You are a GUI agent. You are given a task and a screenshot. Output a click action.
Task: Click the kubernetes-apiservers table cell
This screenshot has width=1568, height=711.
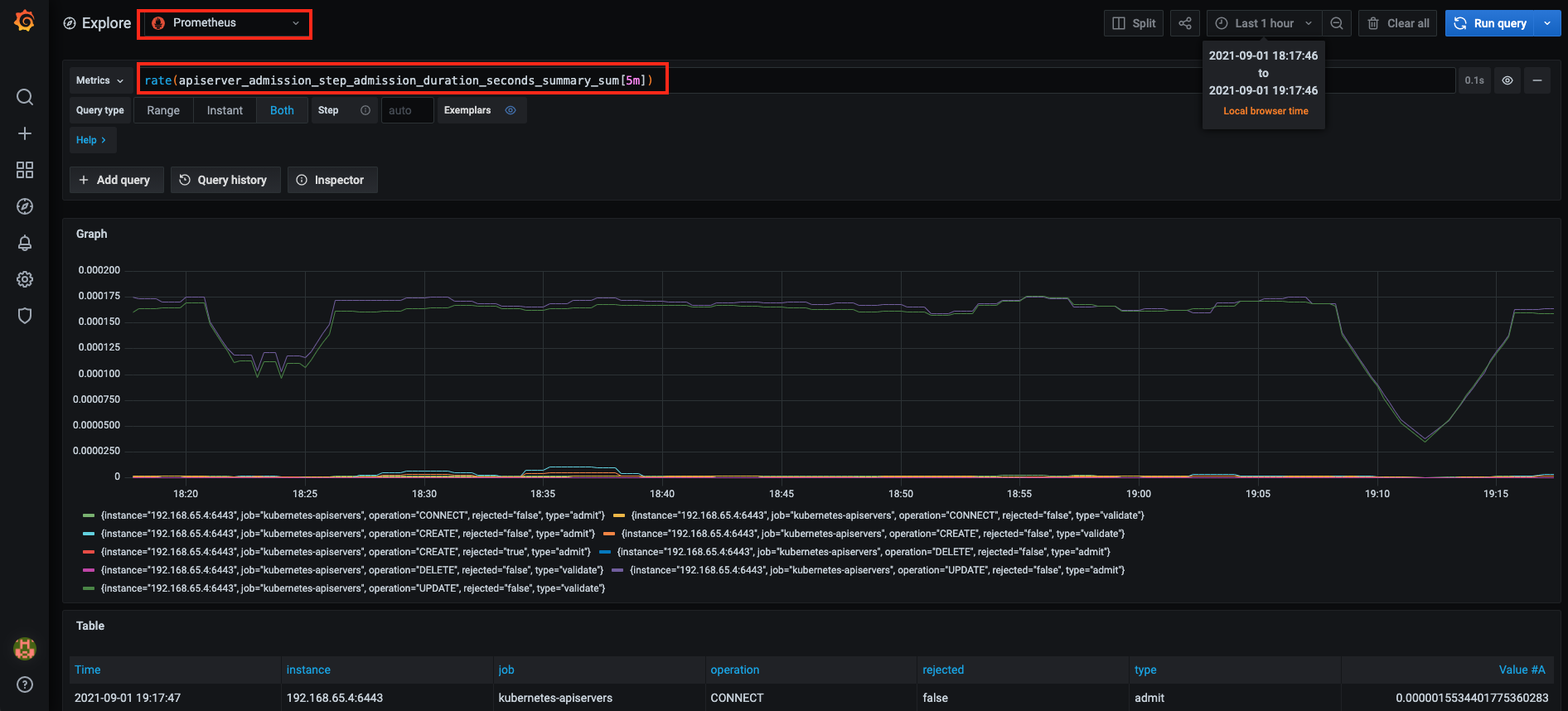pos(600,698)
